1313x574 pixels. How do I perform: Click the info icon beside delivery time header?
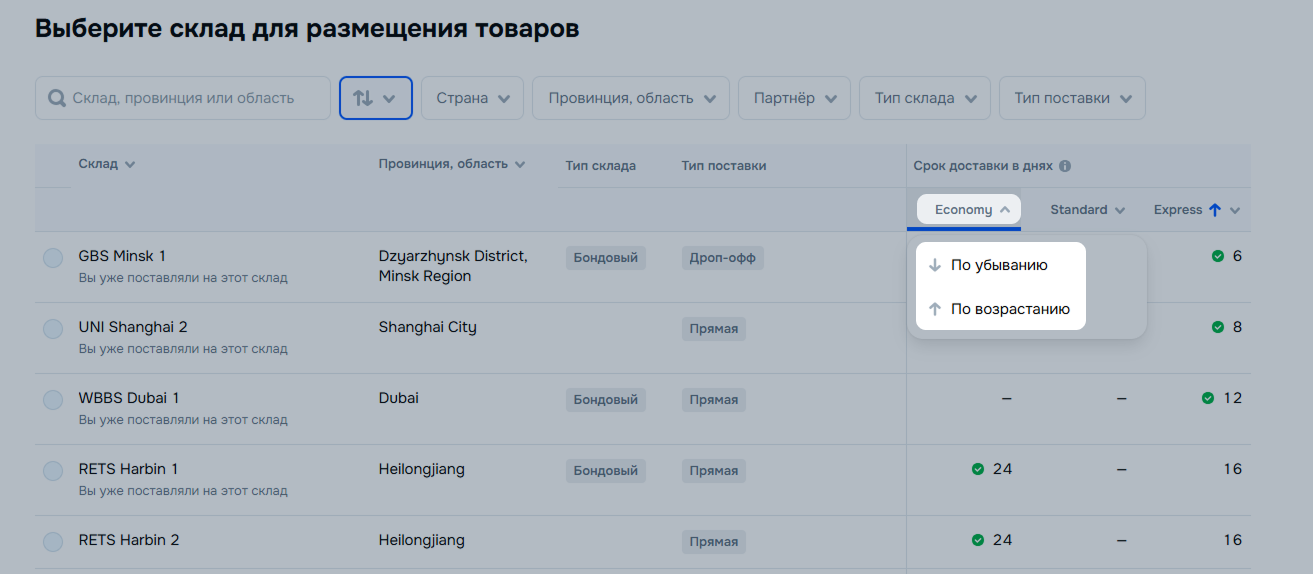[1065, 166]
